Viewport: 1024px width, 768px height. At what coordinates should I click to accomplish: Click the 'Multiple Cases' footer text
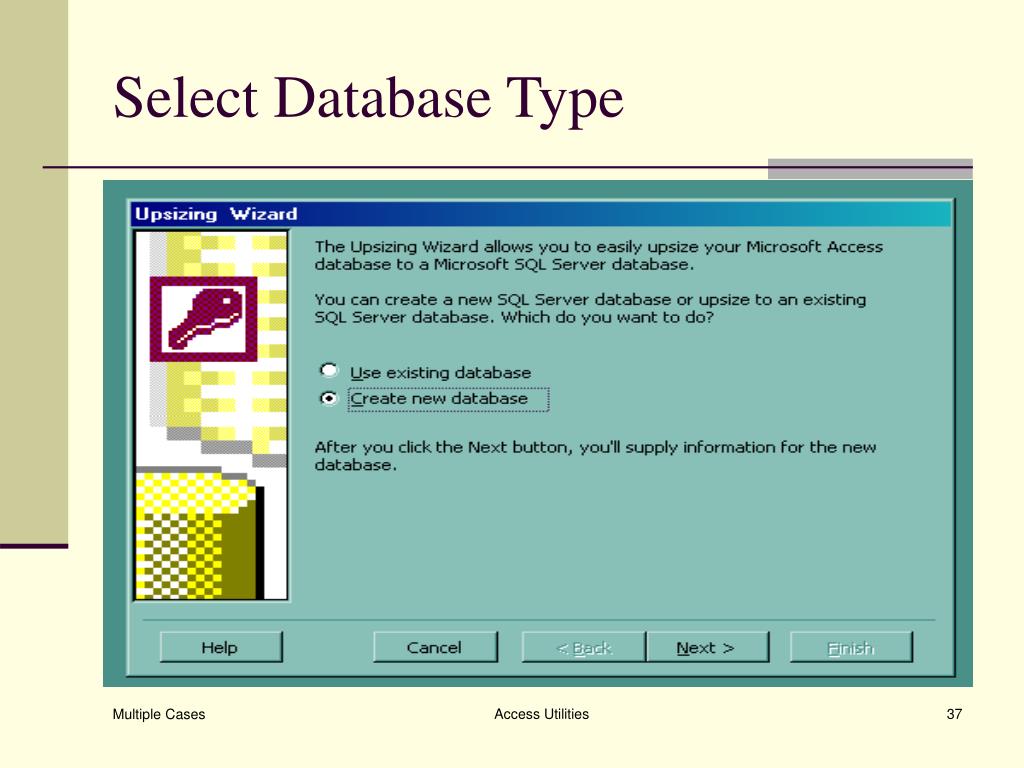159,714
